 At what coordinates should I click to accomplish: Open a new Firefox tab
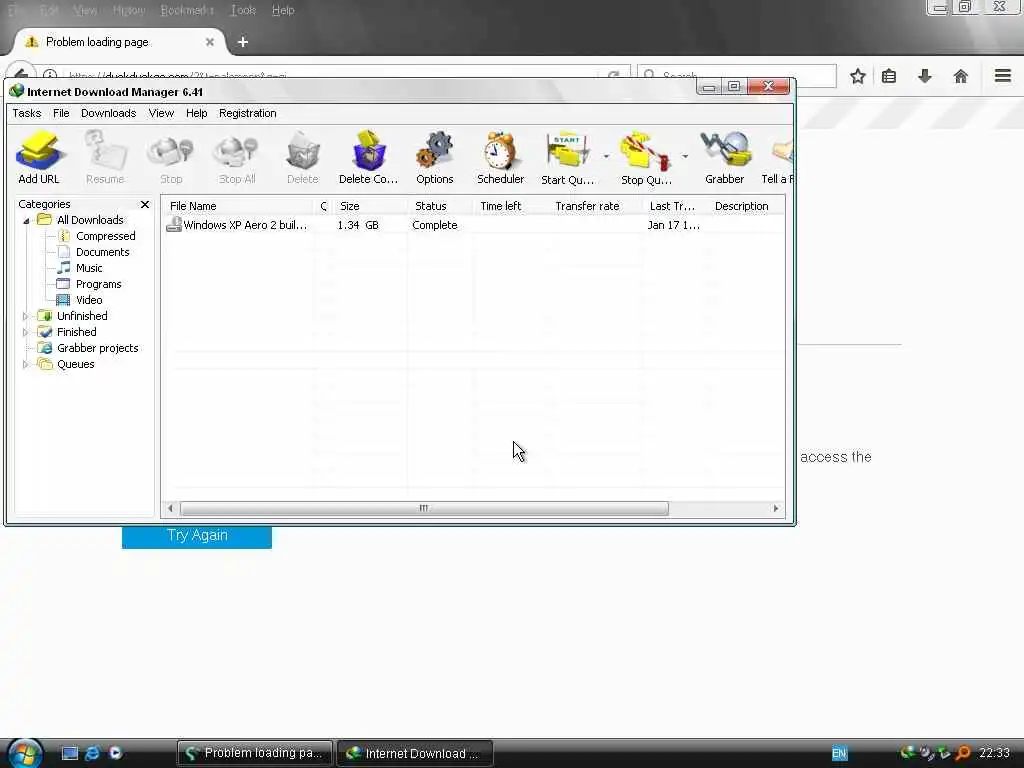243,42
